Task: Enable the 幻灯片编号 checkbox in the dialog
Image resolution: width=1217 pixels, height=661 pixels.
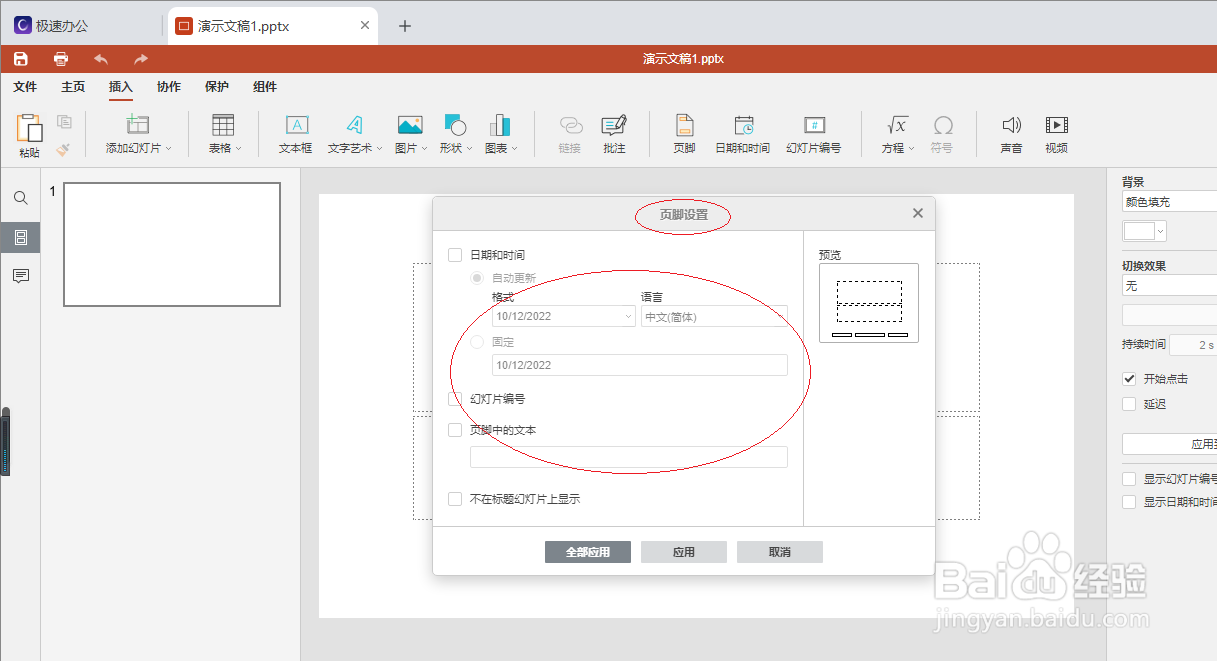Action: coord(455,399)
